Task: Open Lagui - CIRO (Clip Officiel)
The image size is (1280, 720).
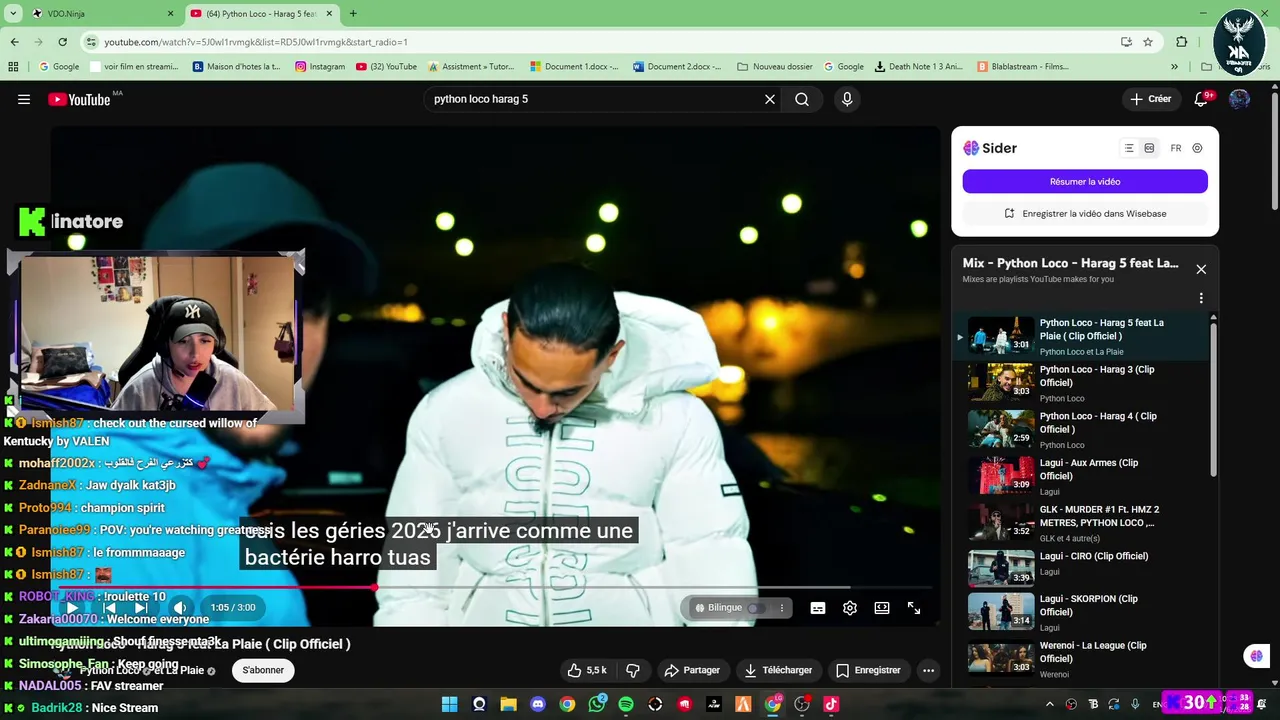Action: (1082, 568)
